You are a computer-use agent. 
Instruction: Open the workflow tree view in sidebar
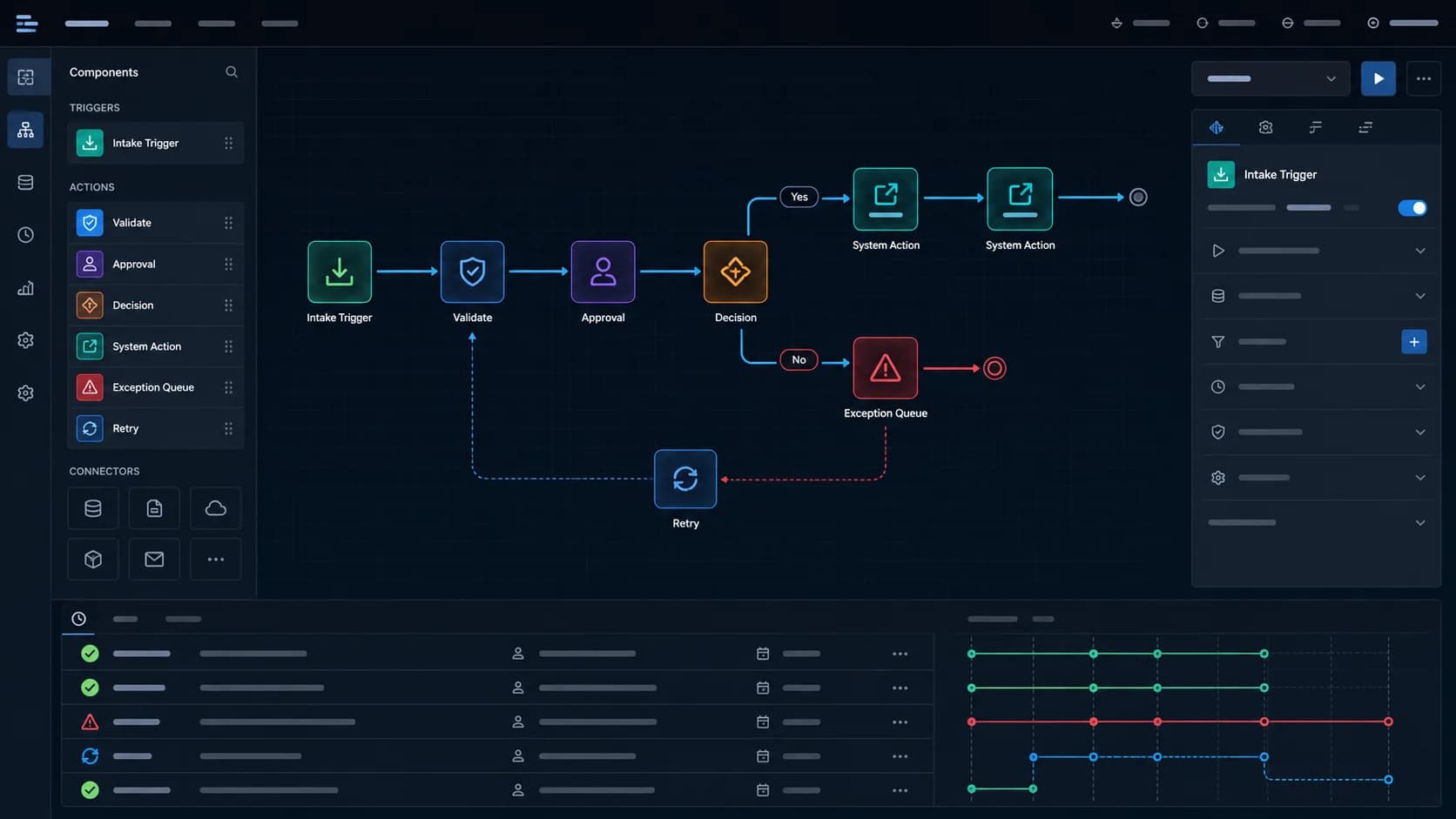click(x=25, y=130)
